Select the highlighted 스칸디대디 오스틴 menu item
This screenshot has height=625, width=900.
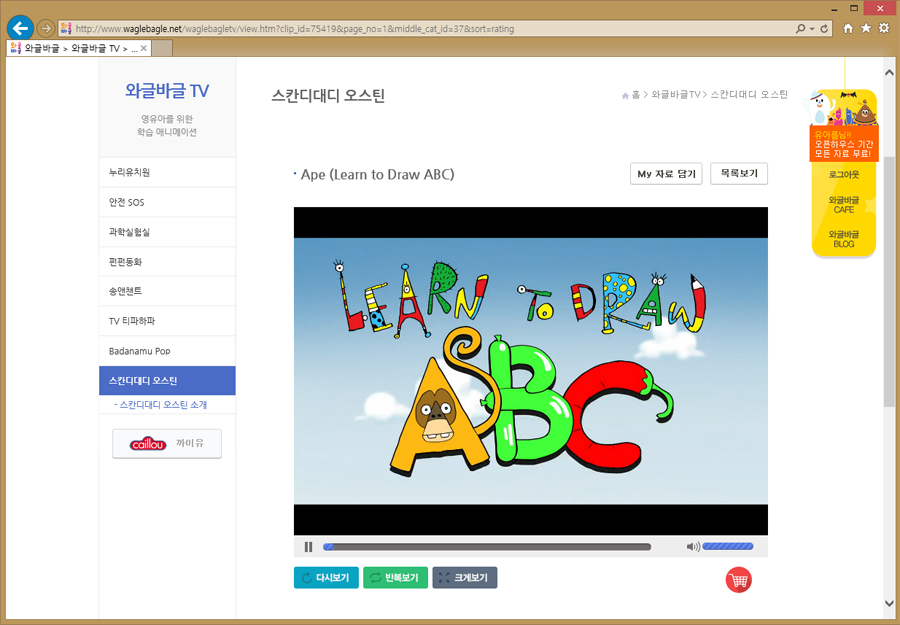pos(167,381)
